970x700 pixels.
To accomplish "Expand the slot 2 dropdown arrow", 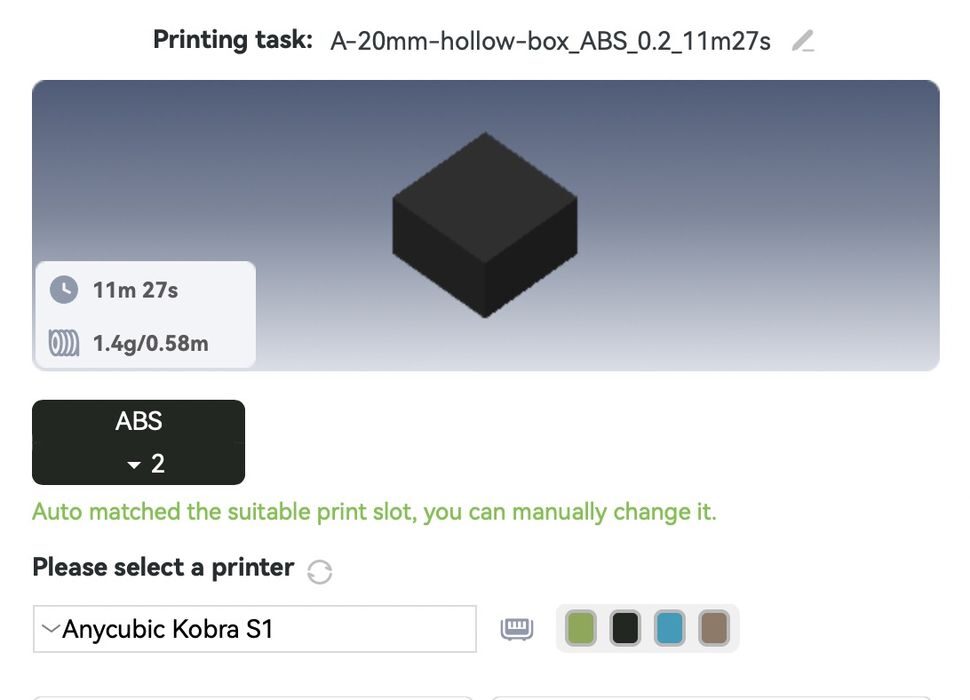I will click(x=134, y=465).
